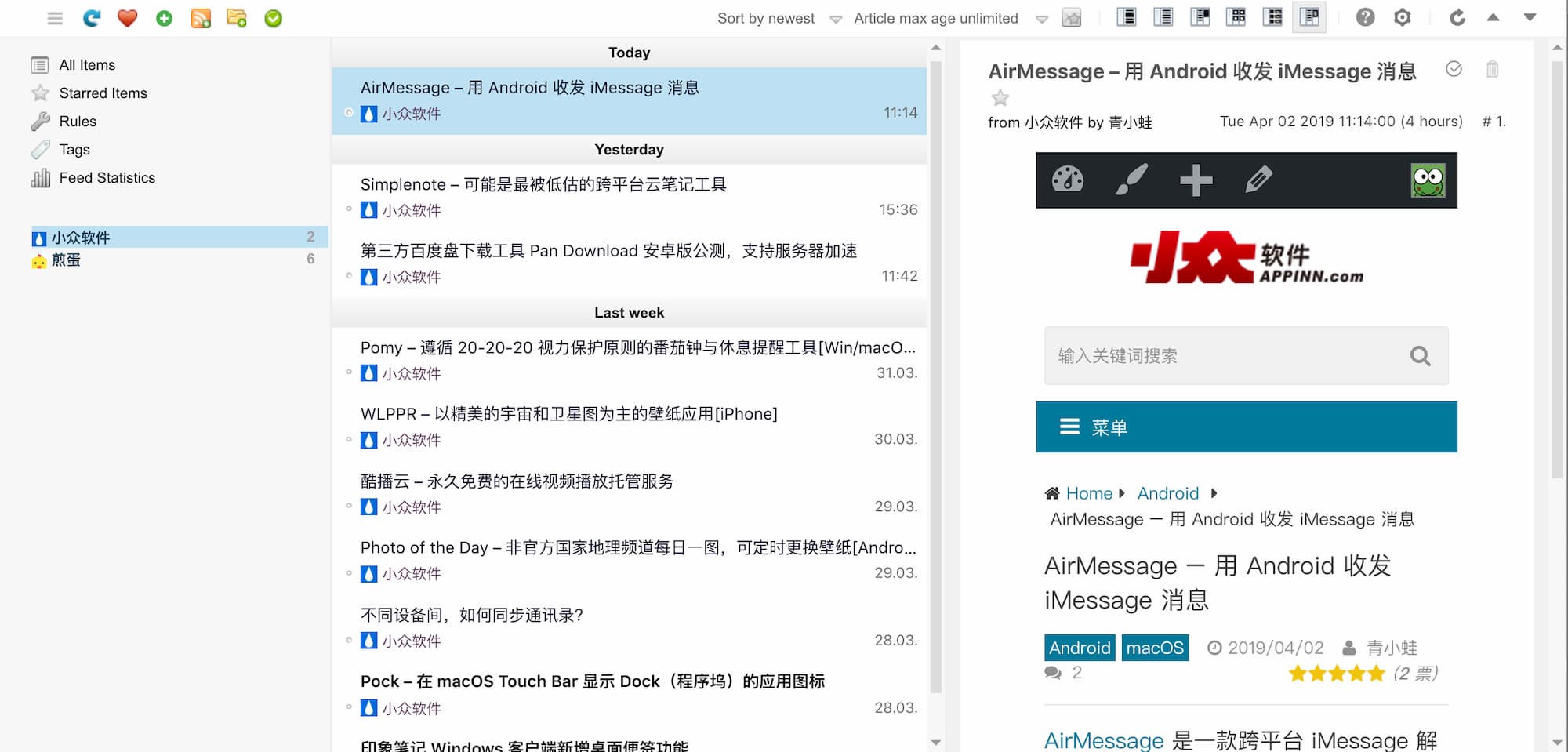
Task: Delete article with the trash icon
Action: [x=1492, y=69]
